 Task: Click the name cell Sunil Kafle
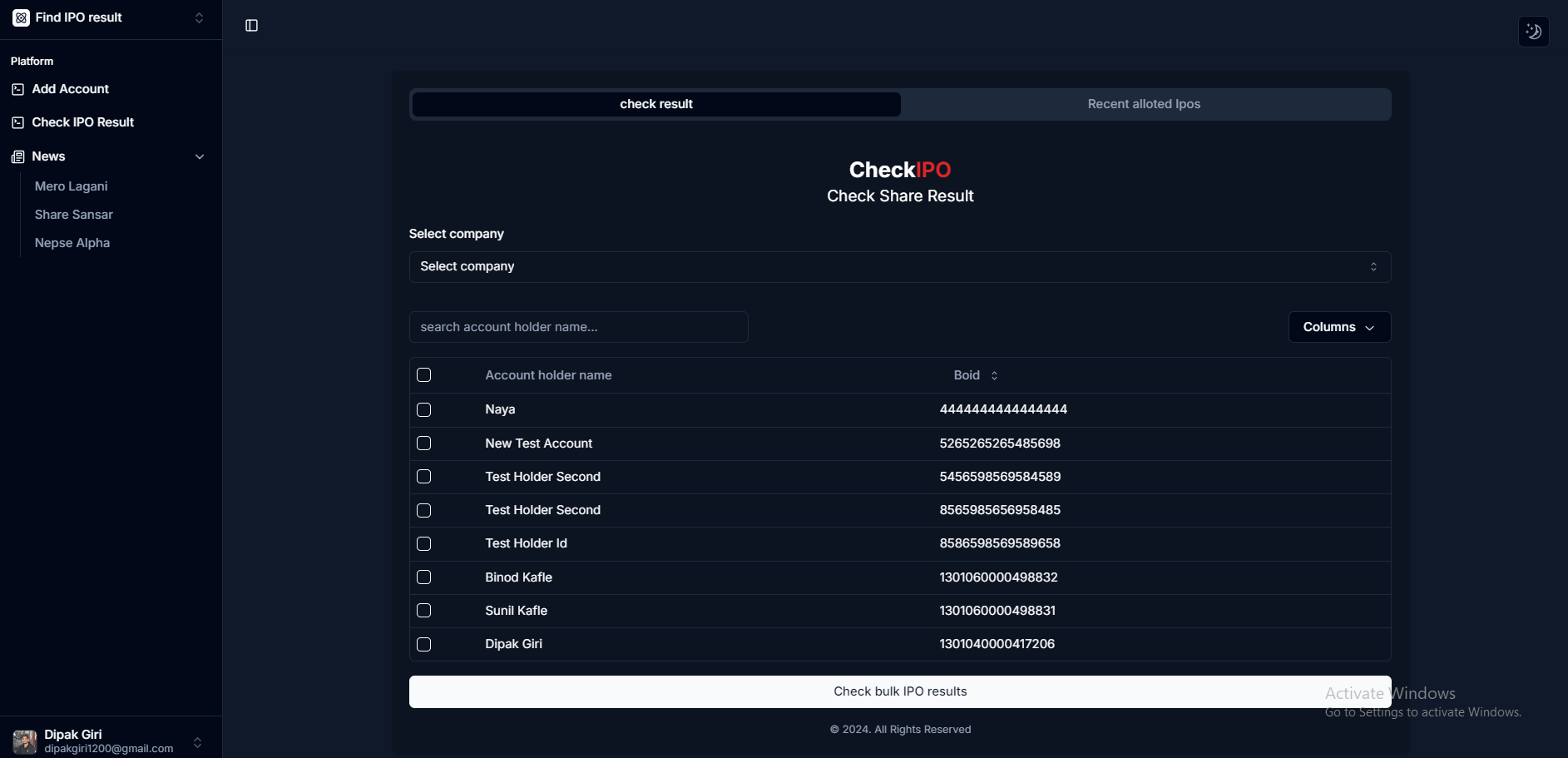click(x=516, y=611)
